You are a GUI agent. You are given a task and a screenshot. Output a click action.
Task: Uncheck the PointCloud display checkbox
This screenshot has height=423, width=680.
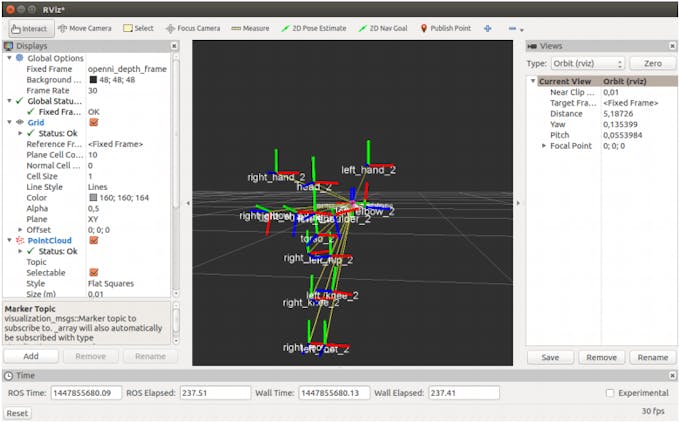click(x=94, y=240)
